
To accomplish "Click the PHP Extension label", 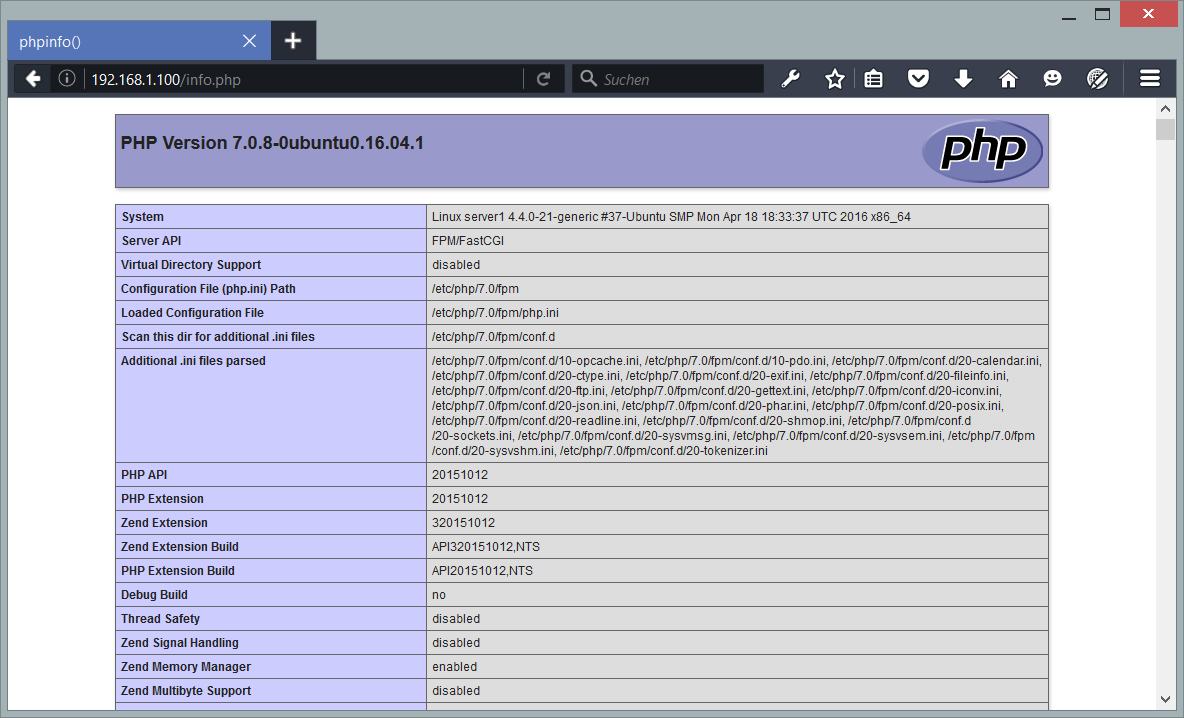I will pos(162,499).
